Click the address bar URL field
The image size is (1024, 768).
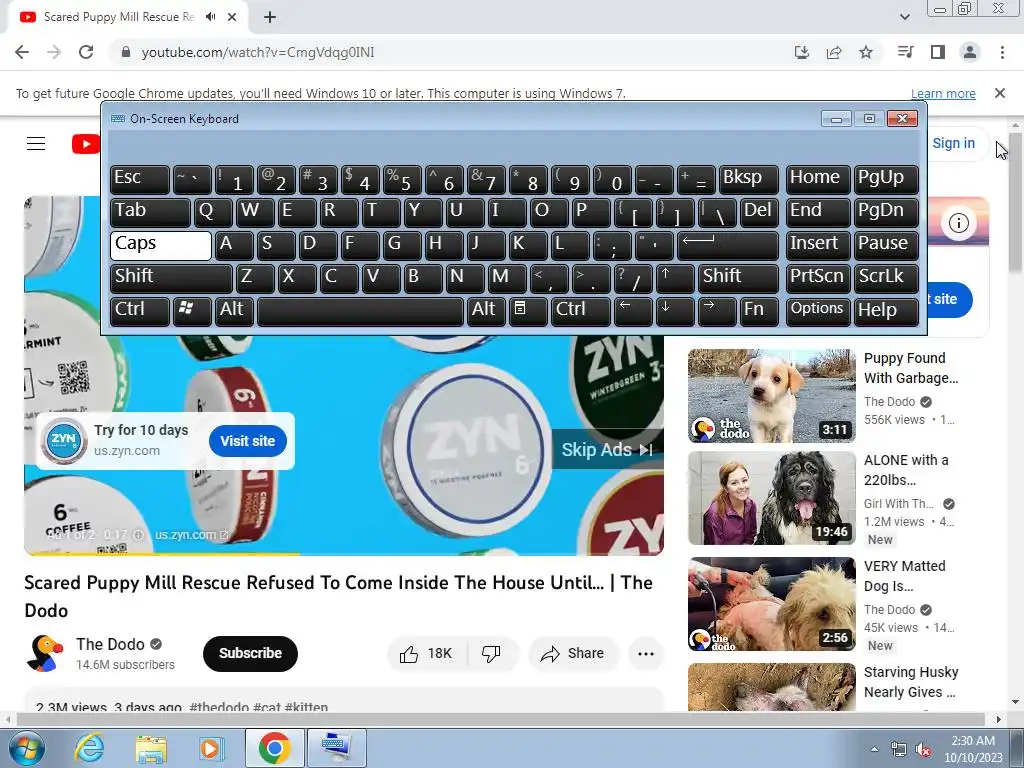click(x=451, y=52)
